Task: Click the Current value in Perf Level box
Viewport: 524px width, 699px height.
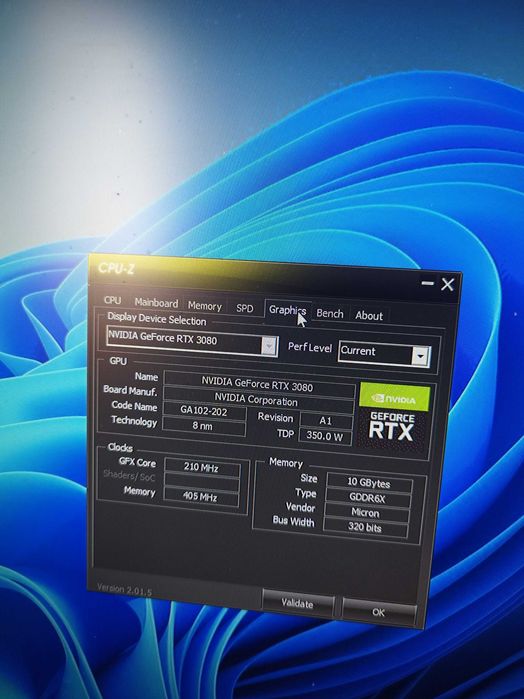Action: 358,351
